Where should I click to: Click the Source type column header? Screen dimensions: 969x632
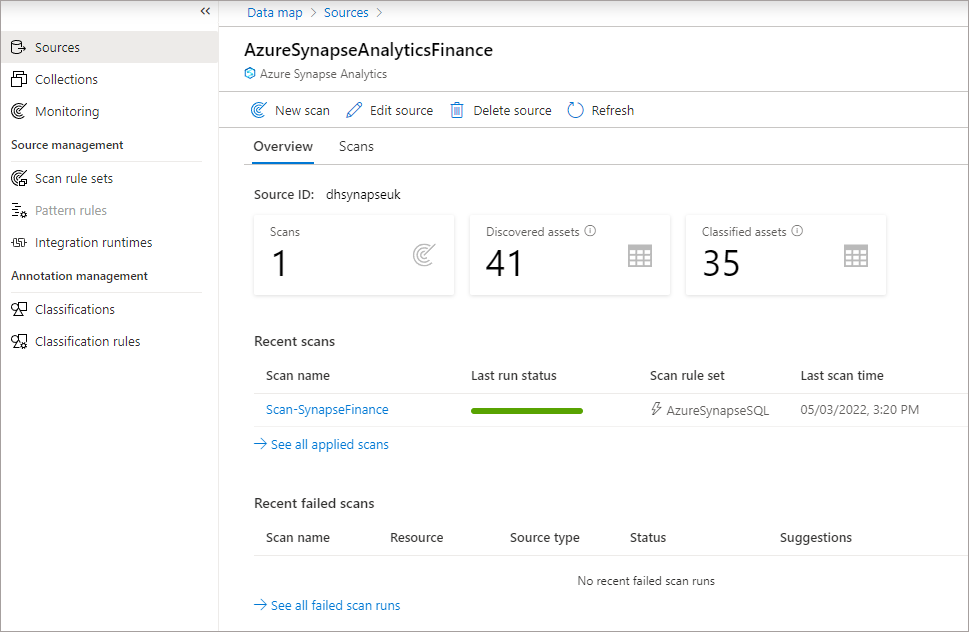pyautogui.click(x=544, y=537)
